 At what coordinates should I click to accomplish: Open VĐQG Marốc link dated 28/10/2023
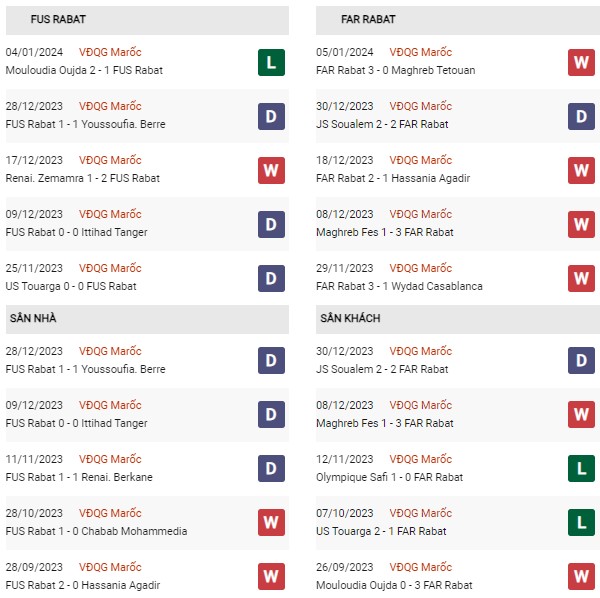pyautogui.click(x=110, y=513)
